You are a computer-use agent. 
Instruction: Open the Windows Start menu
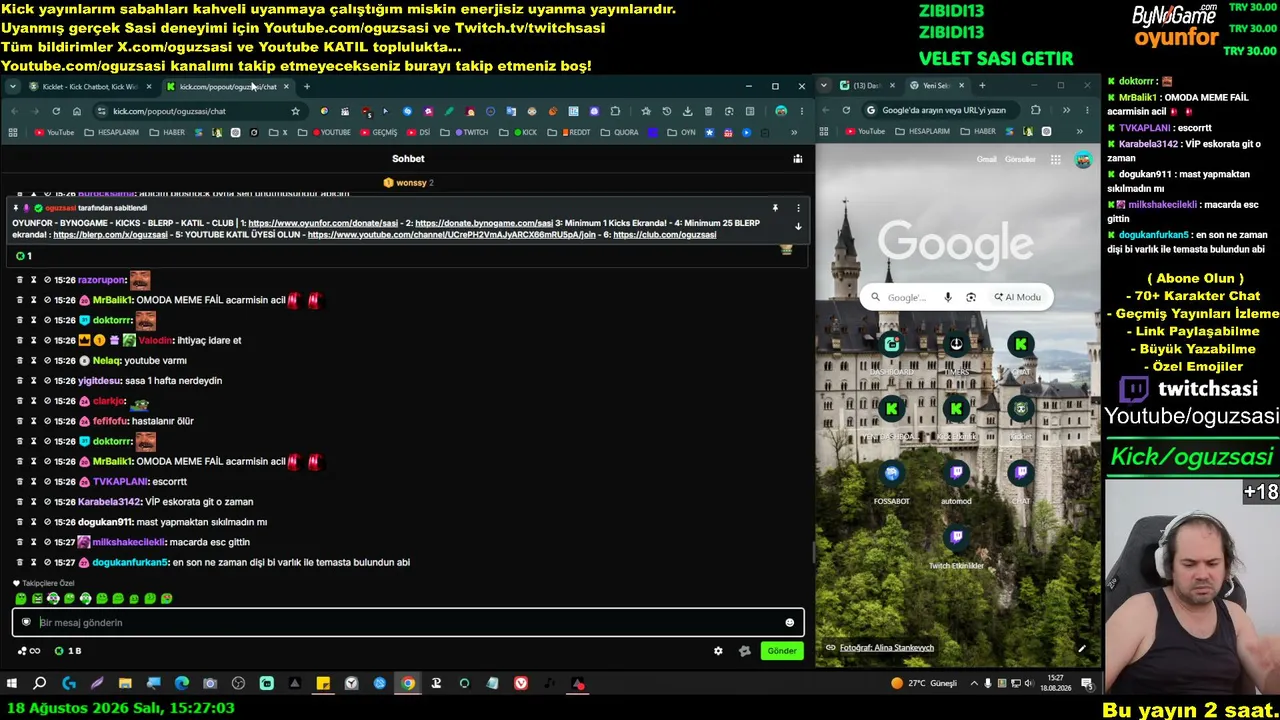12,684
